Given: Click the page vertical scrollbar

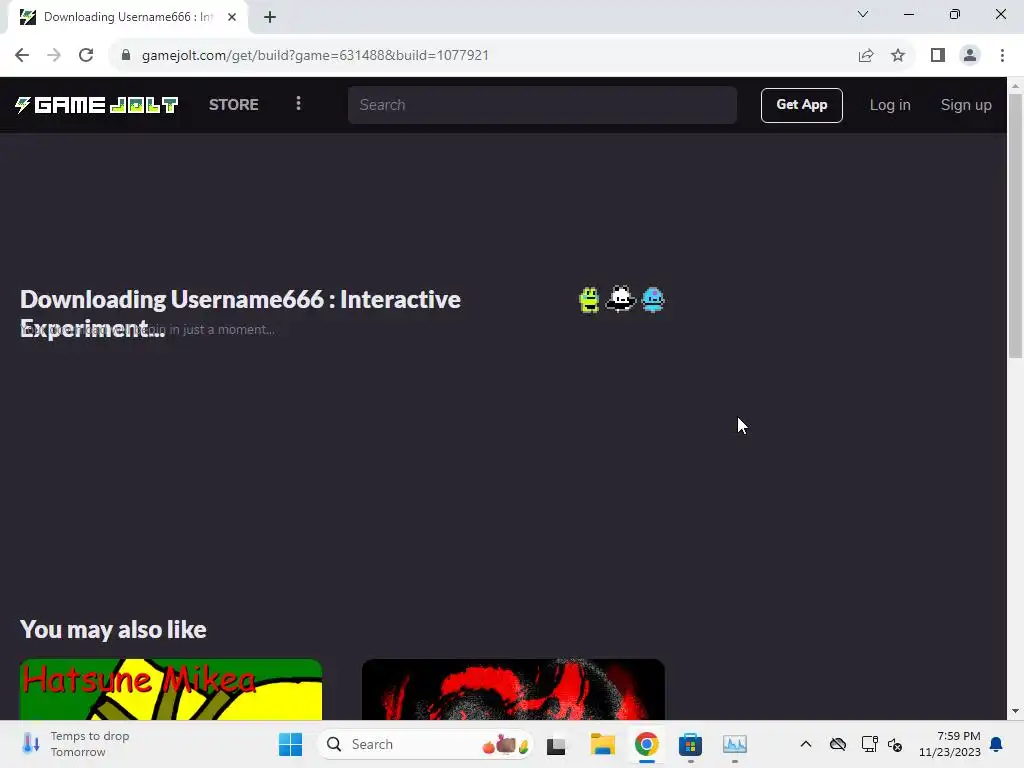Looking at the screenshot, I should [x=1015, y=225].
